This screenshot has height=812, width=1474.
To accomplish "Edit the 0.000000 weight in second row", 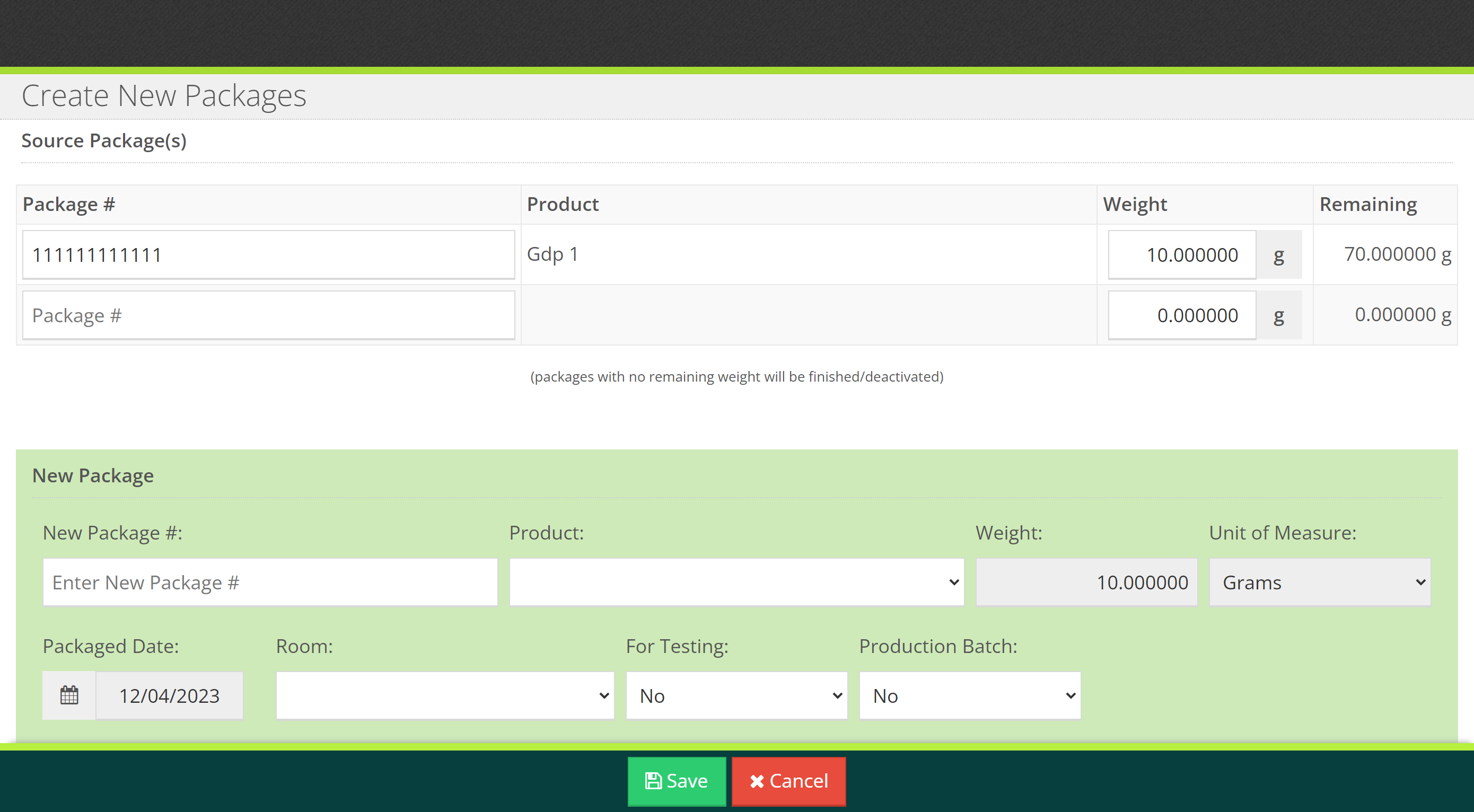I will coord(1182,315).
